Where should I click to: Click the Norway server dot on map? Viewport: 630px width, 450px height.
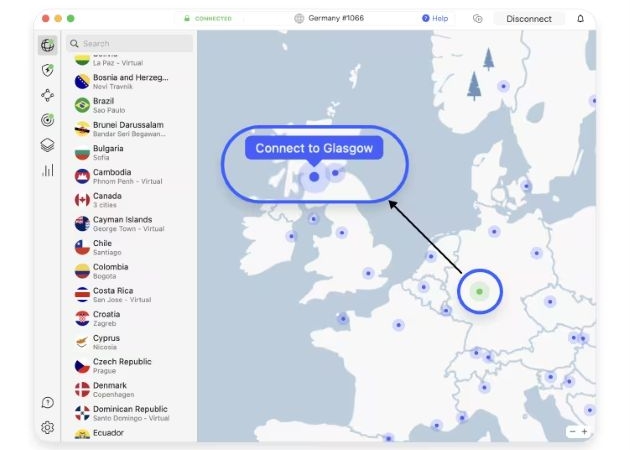tap(503, 86)
